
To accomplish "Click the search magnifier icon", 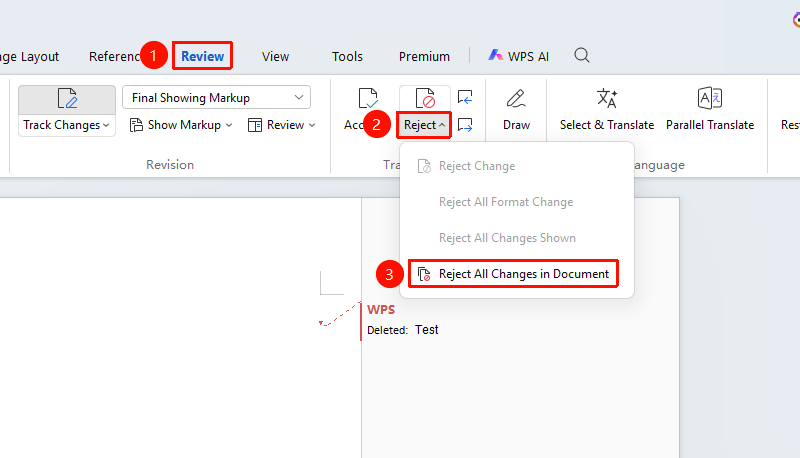I will point(582,55).
